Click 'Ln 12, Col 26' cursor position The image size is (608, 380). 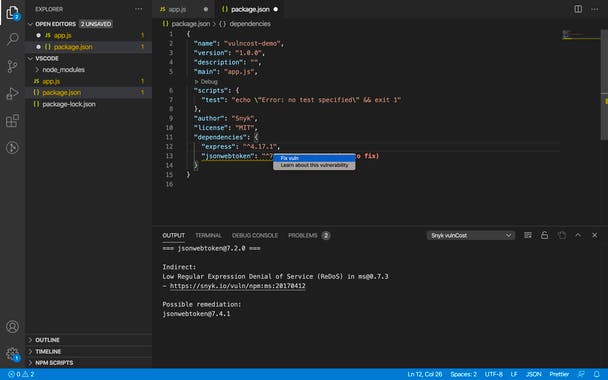(x=425, y=374)
